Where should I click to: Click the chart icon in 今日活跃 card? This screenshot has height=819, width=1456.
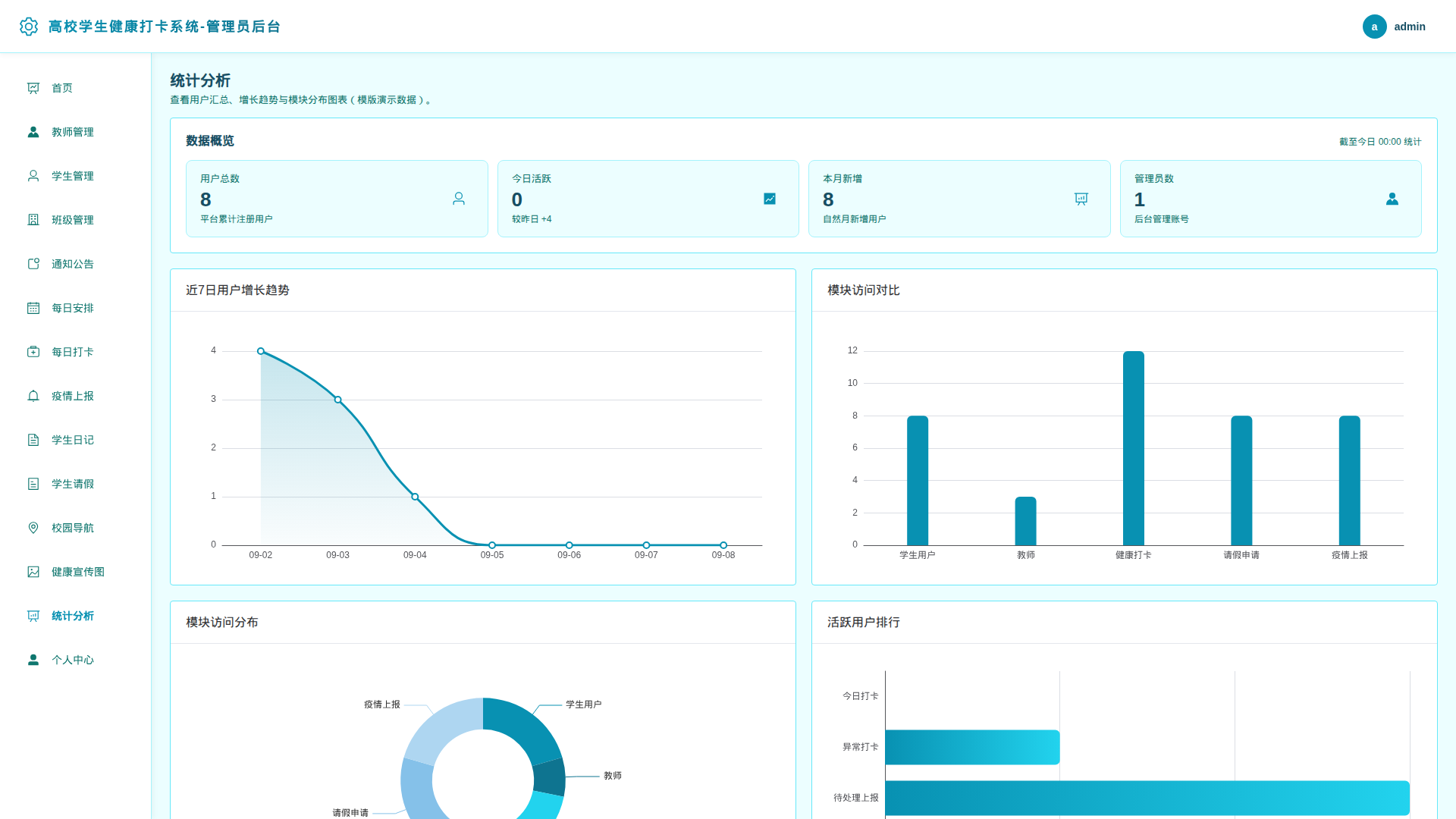tap(770, 199)
